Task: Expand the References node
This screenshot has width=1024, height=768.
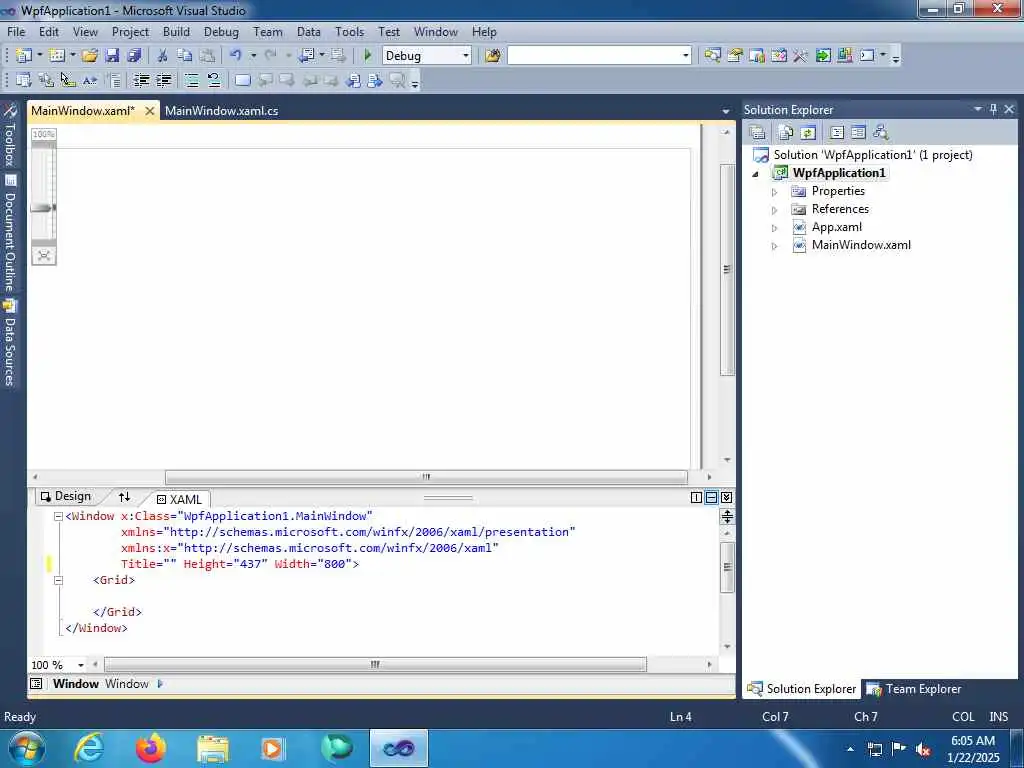Action: [x=775, y=210]
